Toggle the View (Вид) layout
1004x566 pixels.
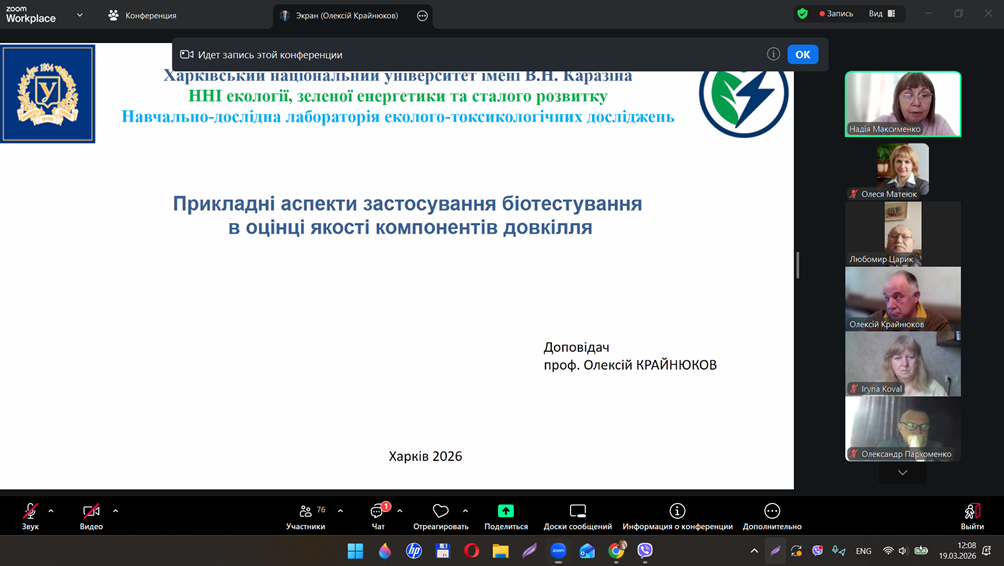[x=881, y=14]
